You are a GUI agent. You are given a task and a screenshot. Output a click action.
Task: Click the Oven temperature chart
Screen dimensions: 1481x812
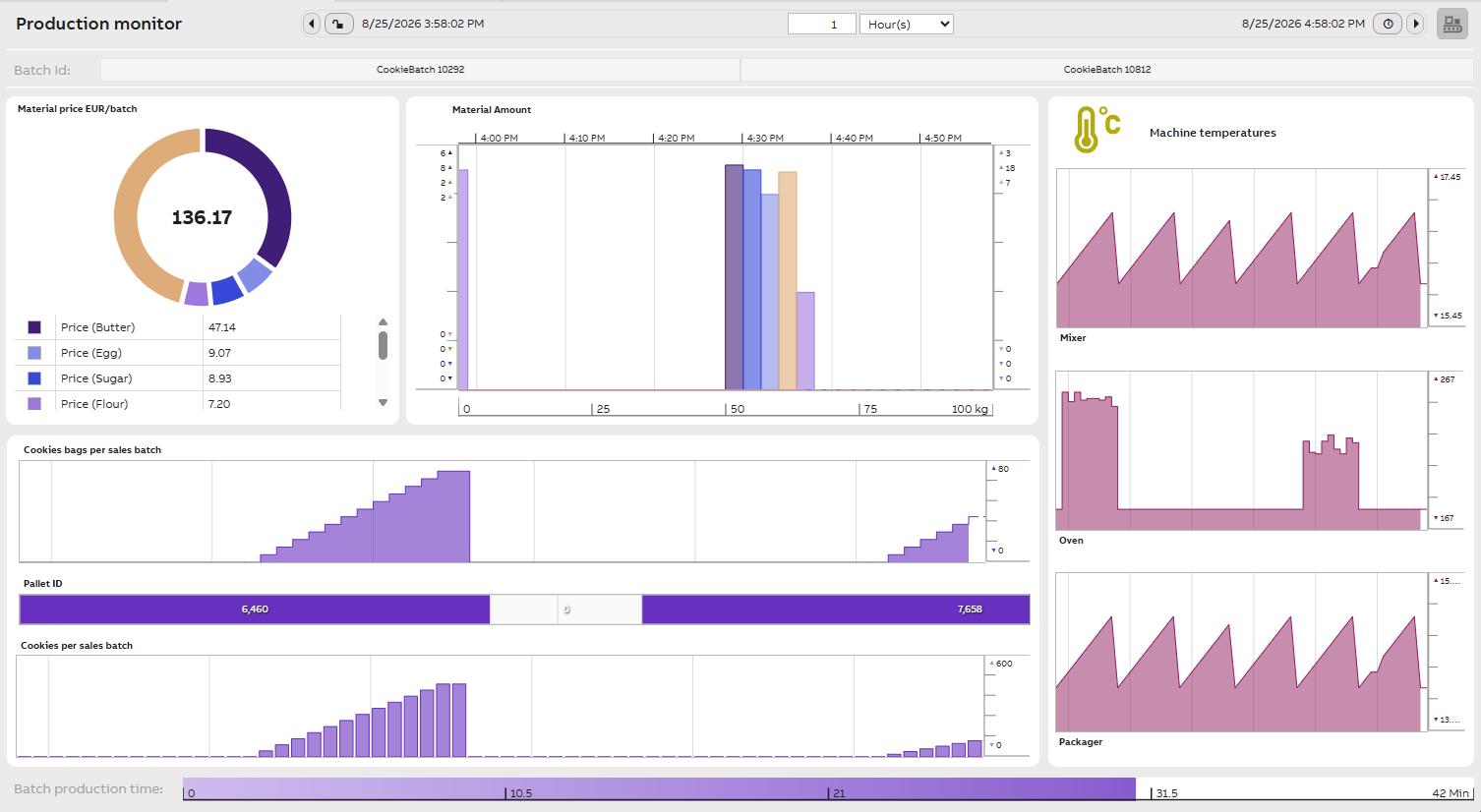pyautogui.click(x=1241, y=450)
